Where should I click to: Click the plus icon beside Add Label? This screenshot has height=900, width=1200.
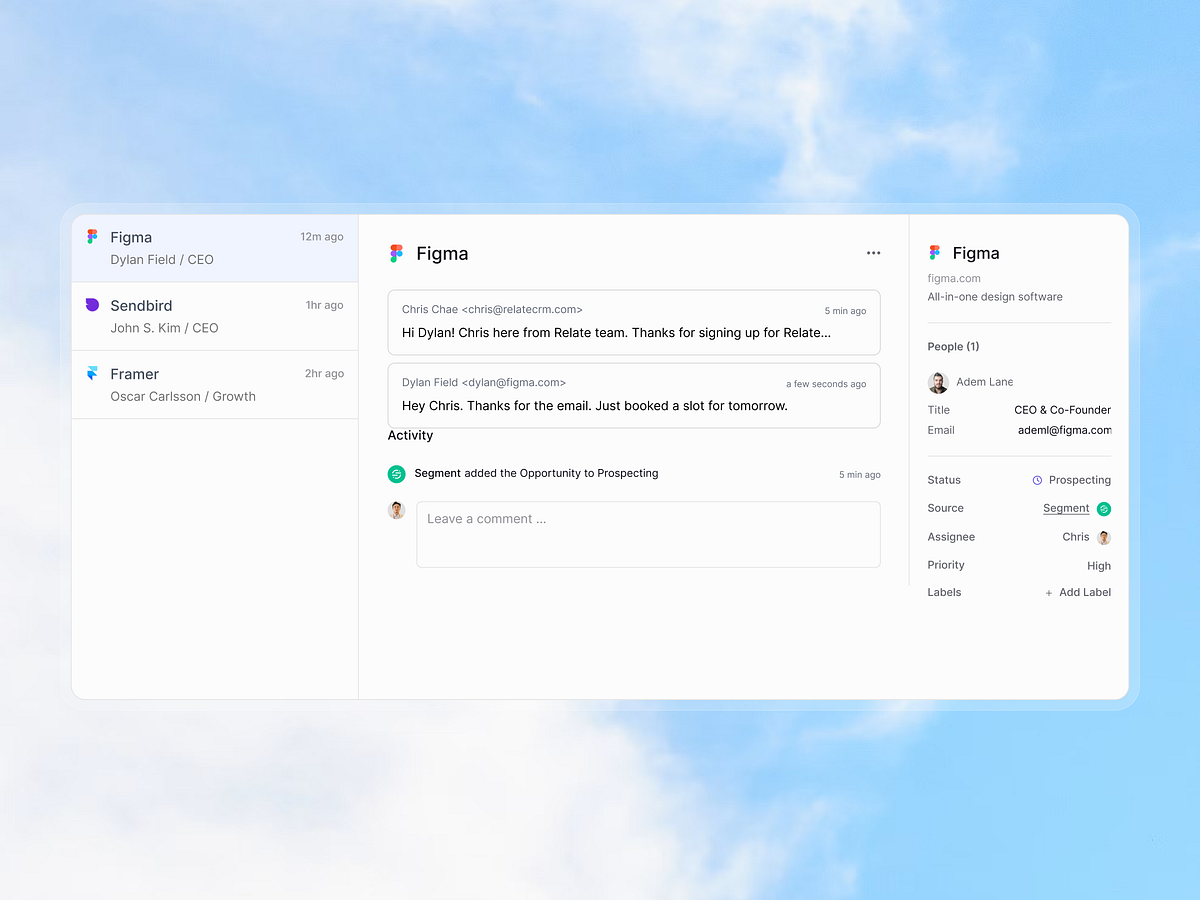pos(1049,593)
